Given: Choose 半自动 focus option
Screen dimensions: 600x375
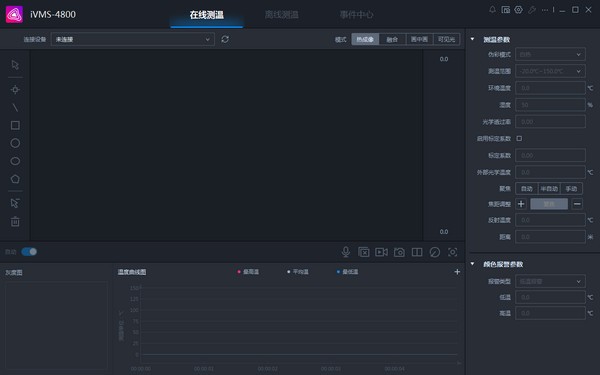Looking at the screenshot, I should coord(549,189).
